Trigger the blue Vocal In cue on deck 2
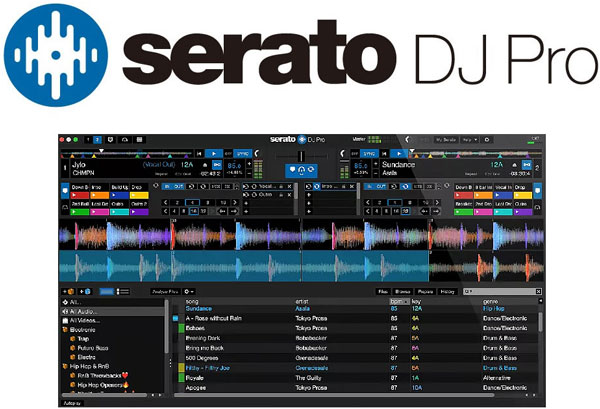 503,196
